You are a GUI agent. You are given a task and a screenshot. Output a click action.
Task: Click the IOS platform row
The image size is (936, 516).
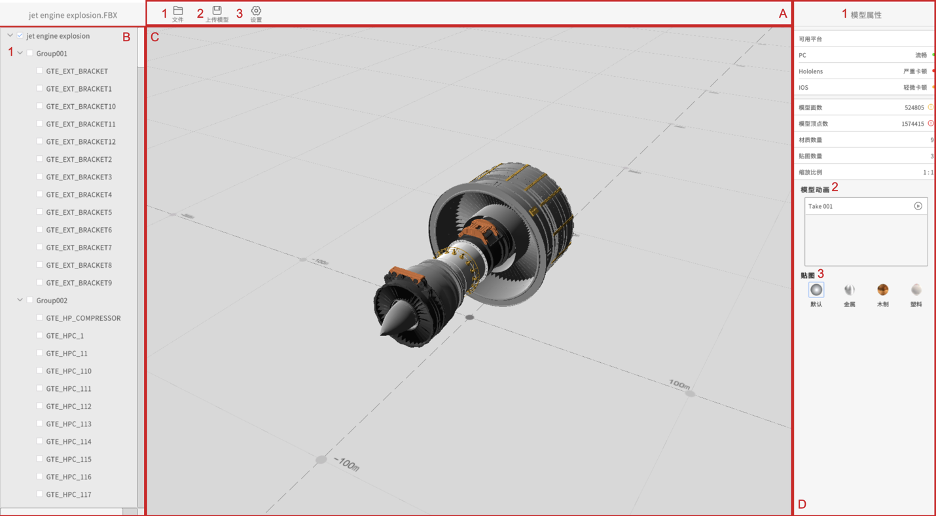[x=865, y=87]
